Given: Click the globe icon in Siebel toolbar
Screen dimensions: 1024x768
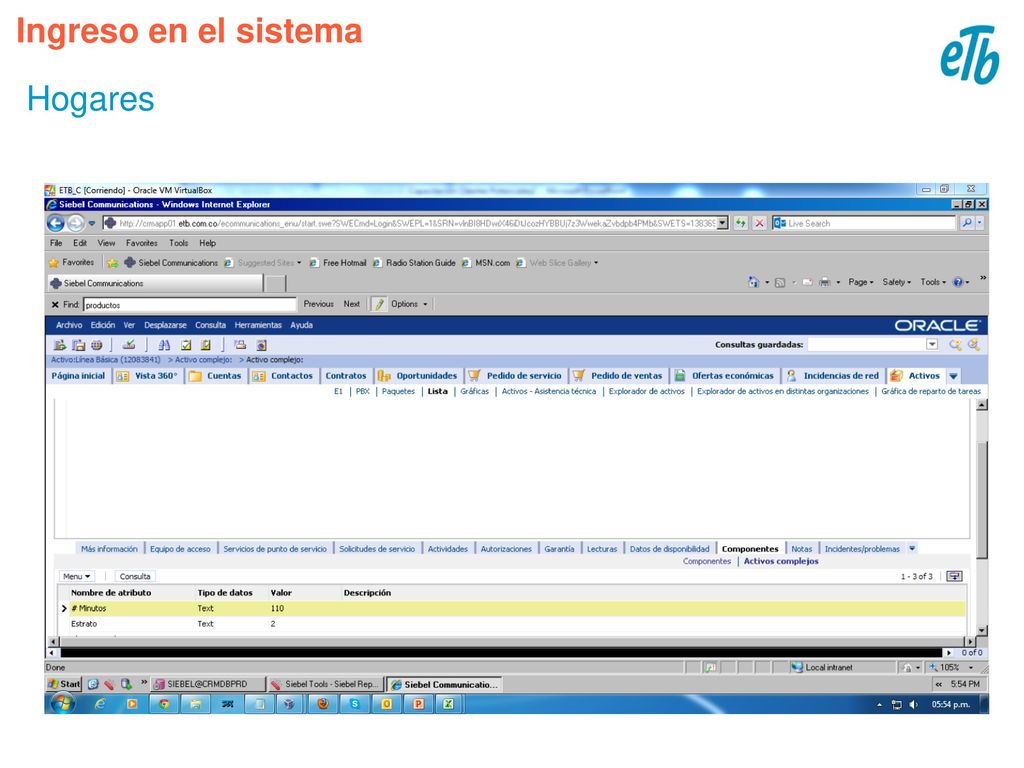Looking at the screenshot, I should pyautogui.click(x=97, y=345).
